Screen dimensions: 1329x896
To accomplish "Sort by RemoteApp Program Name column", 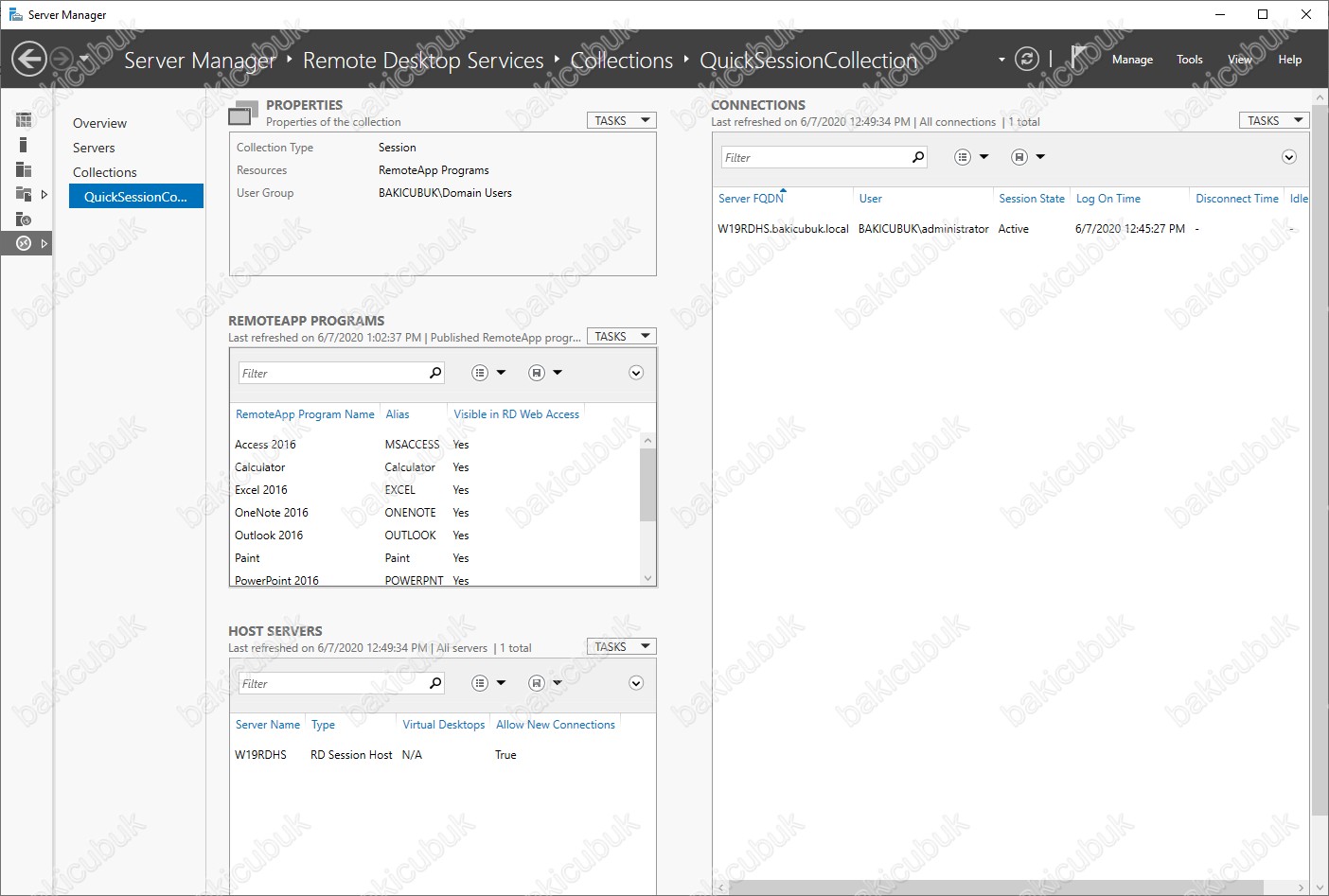I will pyautogui.click(x=305, y=414).
